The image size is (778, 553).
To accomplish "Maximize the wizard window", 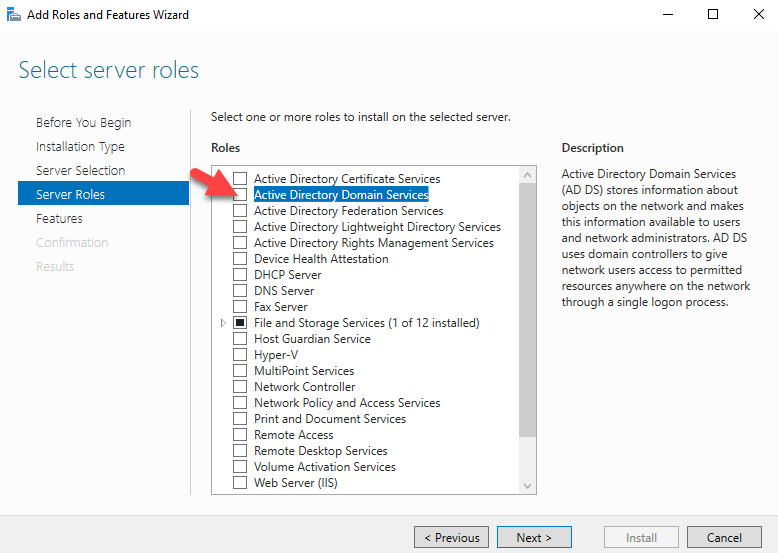I will 713,14.
